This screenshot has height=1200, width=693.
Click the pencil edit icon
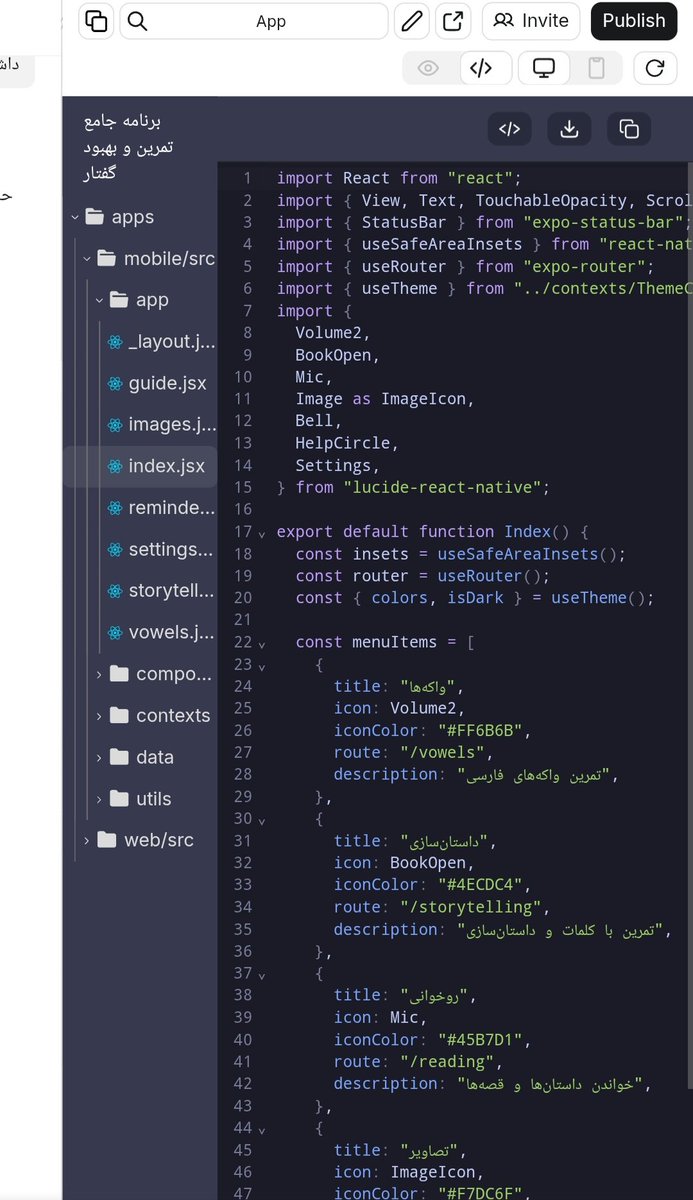click(411, 21)
